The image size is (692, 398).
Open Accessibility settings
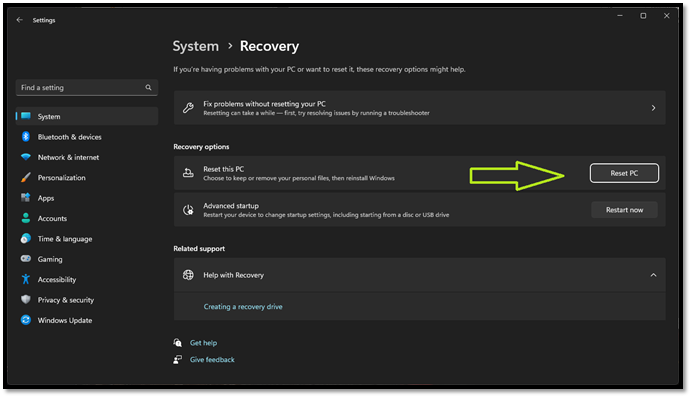click(x=87, y=279)
